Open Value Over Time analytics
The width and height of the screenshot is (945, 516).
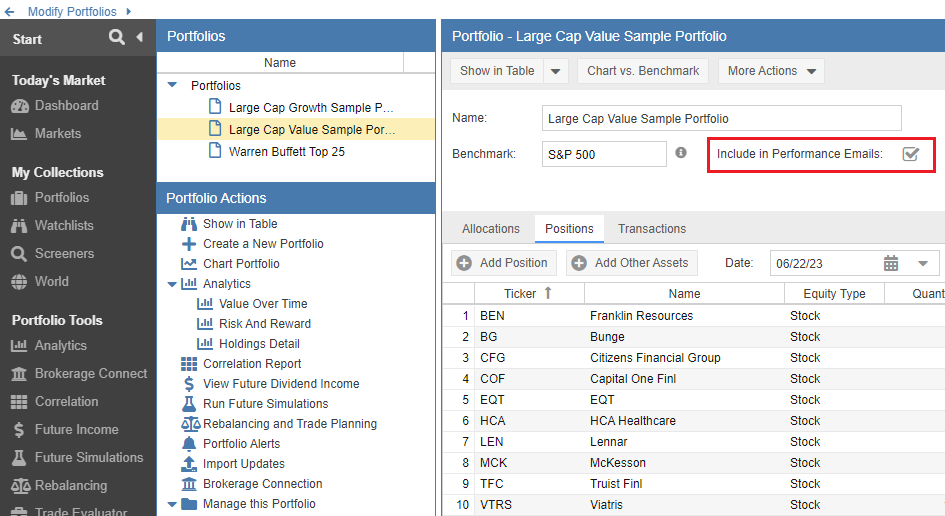(x=252, y=304)
